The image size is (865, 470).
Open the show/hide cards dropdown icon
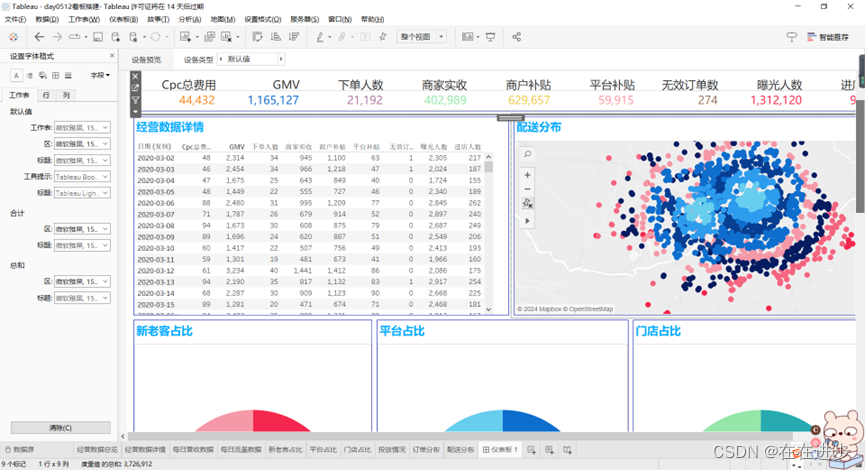click(470, 37)
